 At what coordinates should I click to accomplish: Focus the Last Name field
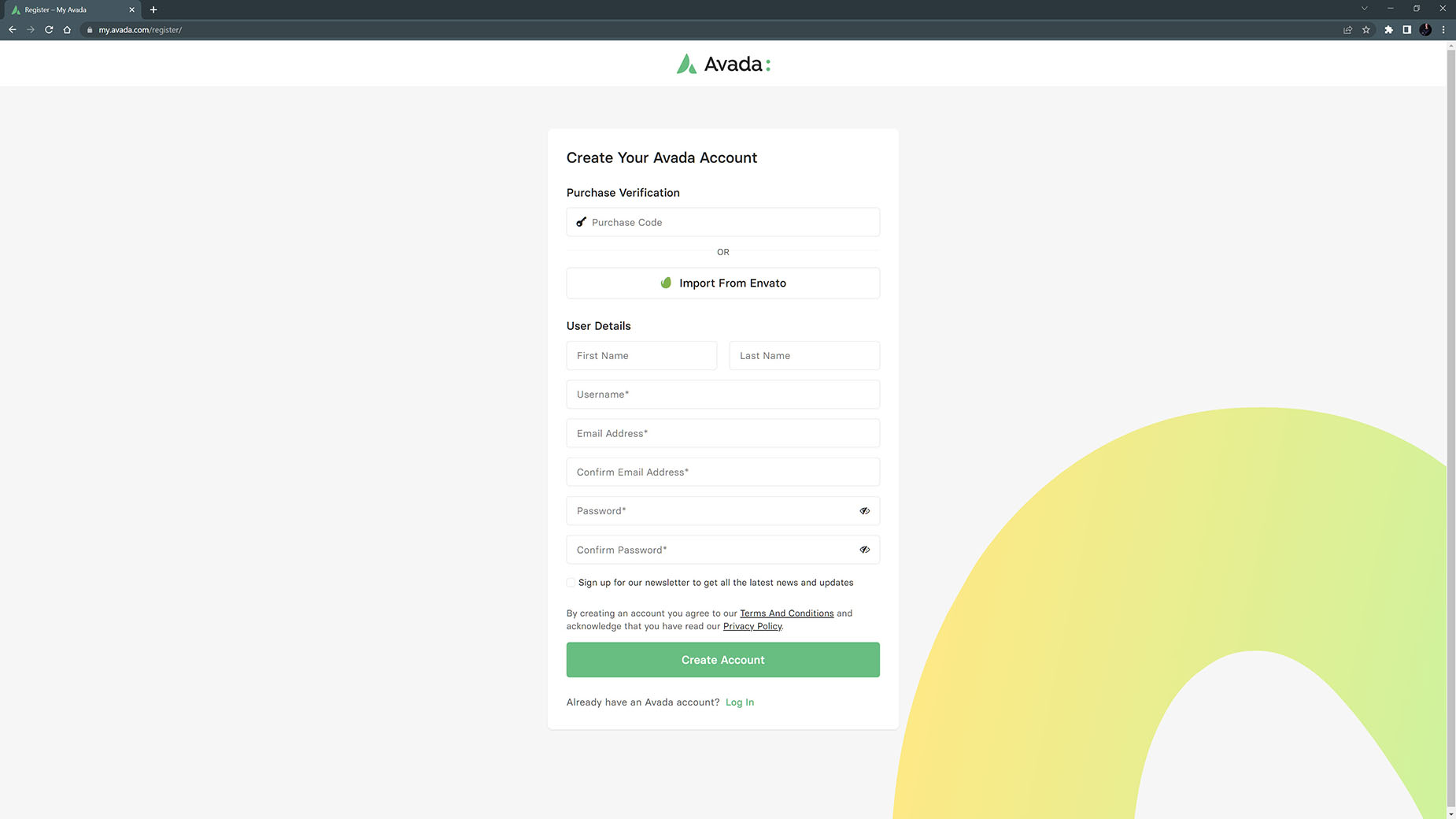pyautogui.click(x=804, y=356)
